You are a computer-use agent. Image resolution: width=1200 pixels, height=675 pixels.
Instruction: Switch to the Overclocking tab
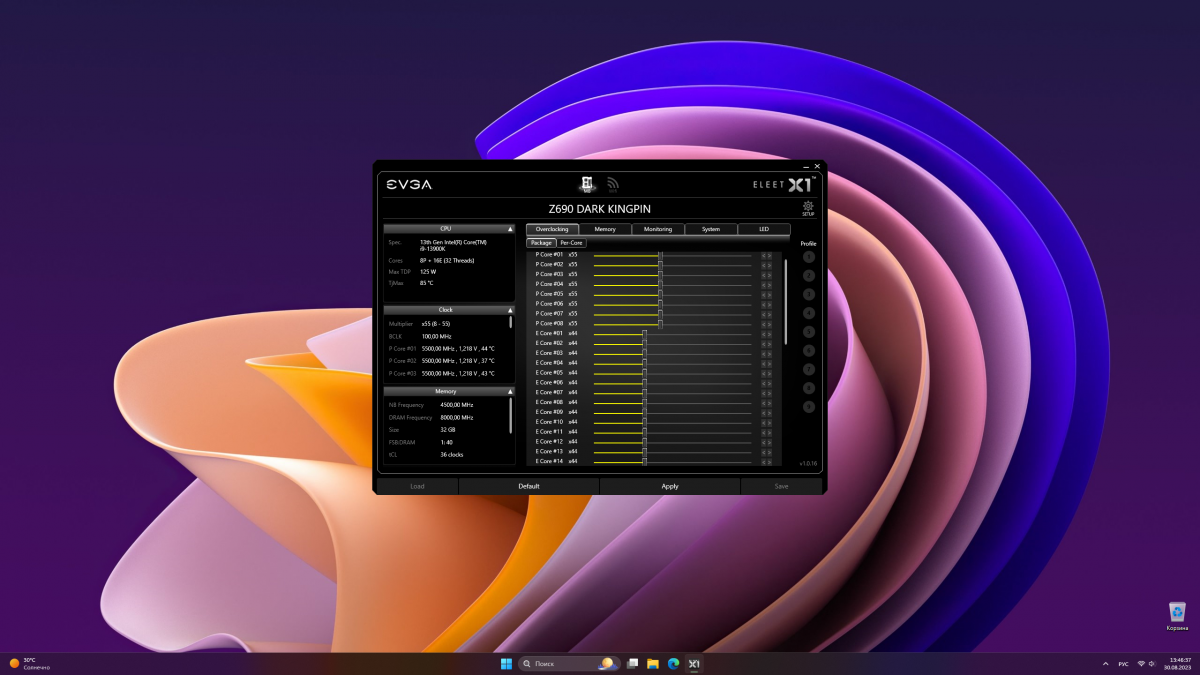[x=552, y=229]
